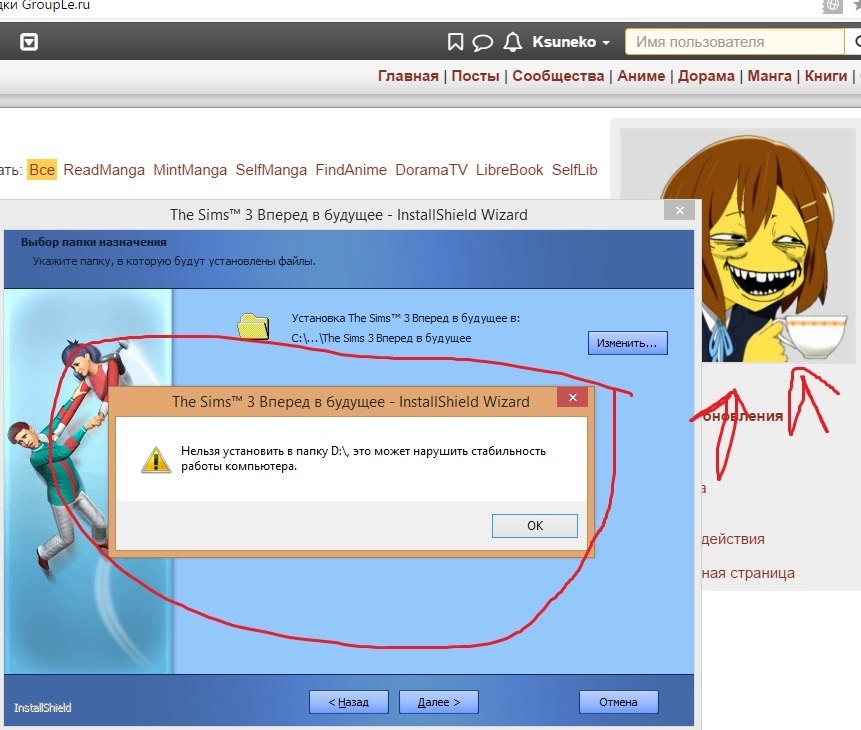Open the messages speech bubble icon
Screen dimensions: 861x730
coord(483,42)
